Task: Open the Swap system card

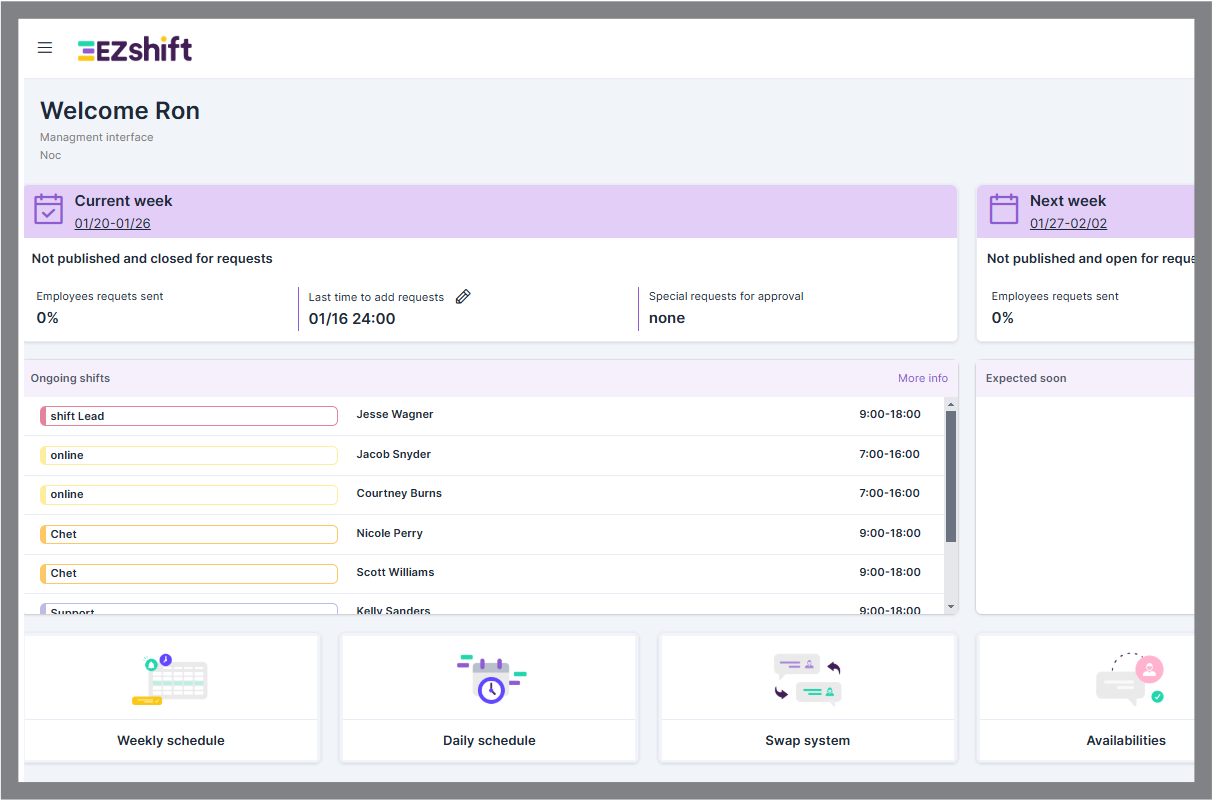Action: 807,698
